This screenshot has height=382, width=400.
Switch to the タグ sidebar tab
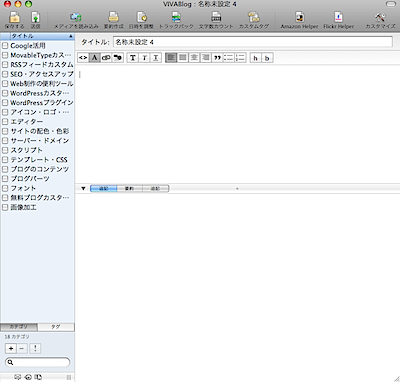tap(56, 327)
